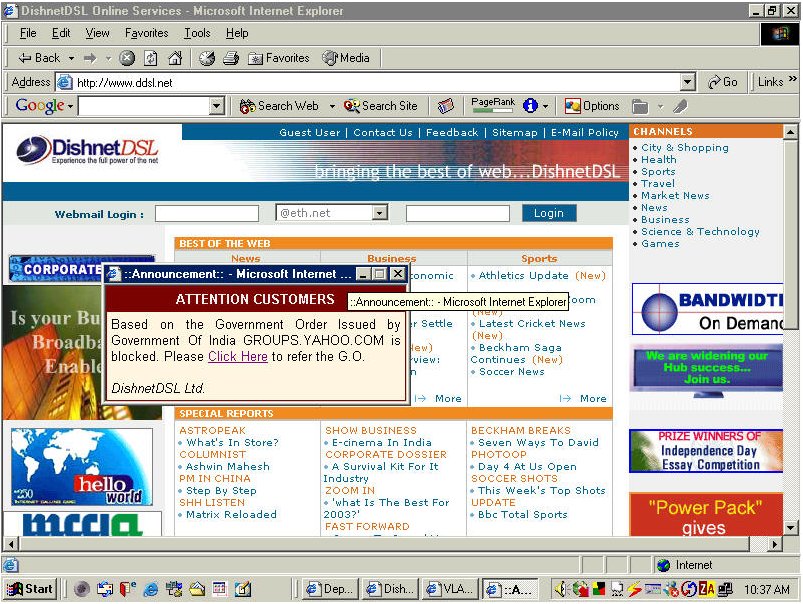Open the View menu

pos(97,33)
